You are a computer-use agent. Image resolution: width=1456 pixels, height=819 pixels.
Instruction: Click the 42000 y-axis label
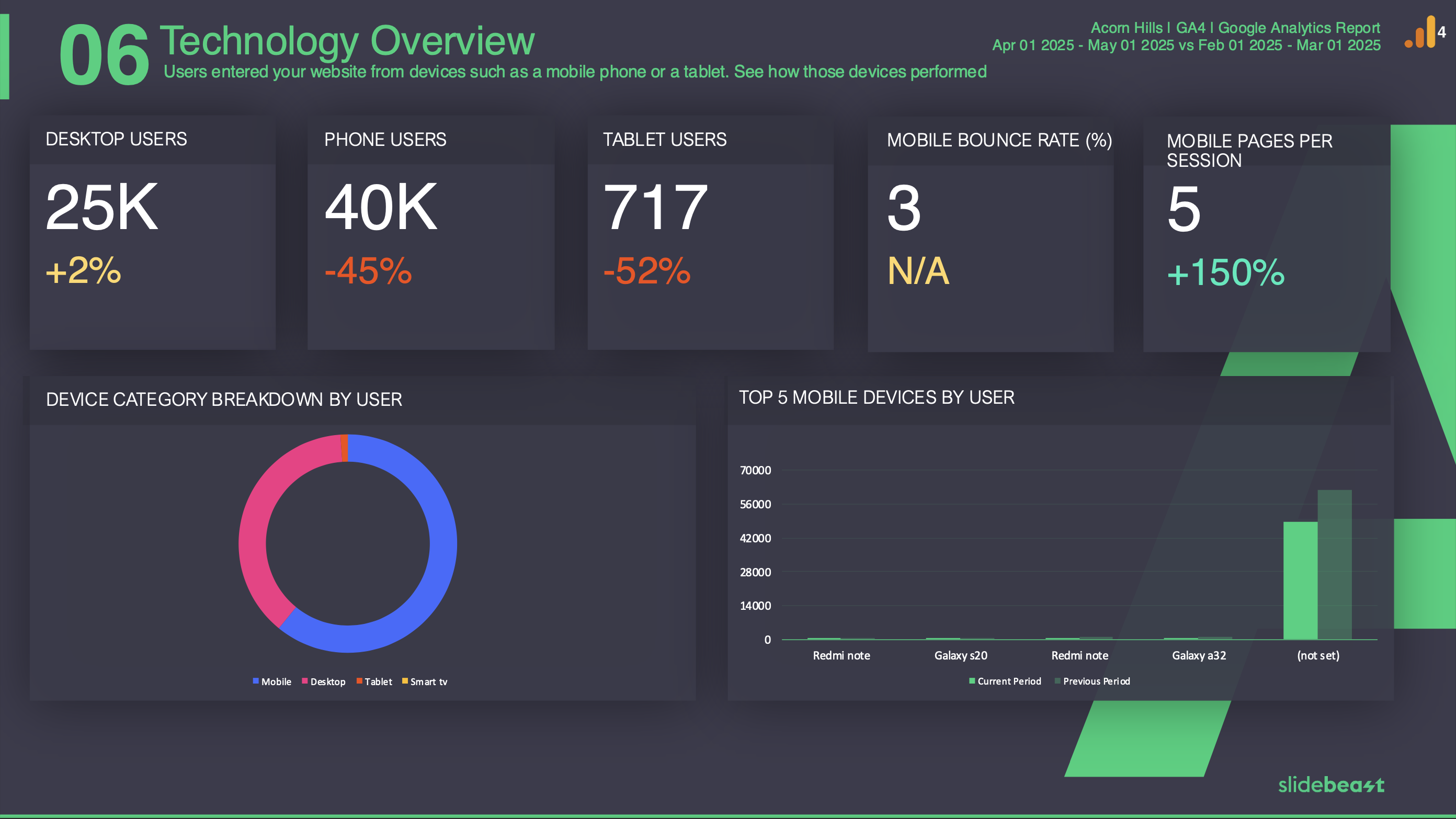coord(755,538)
